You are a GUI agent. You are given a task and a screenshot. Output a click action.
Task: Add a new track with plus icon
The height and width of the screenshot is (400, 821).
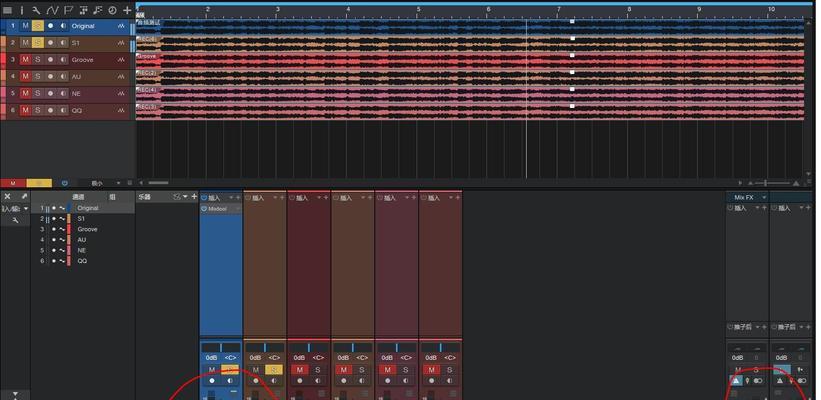tap(127, 10)
